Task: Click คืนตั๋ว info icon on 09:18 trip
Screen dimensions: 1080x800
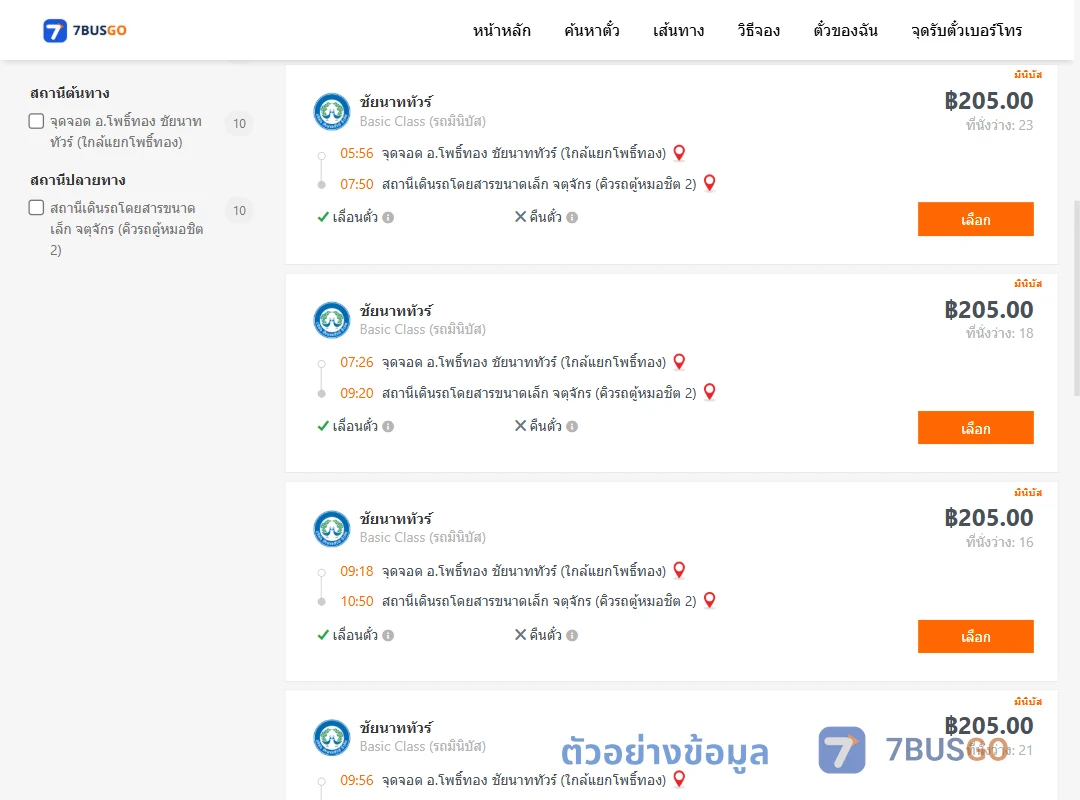Action: [572, 635]
